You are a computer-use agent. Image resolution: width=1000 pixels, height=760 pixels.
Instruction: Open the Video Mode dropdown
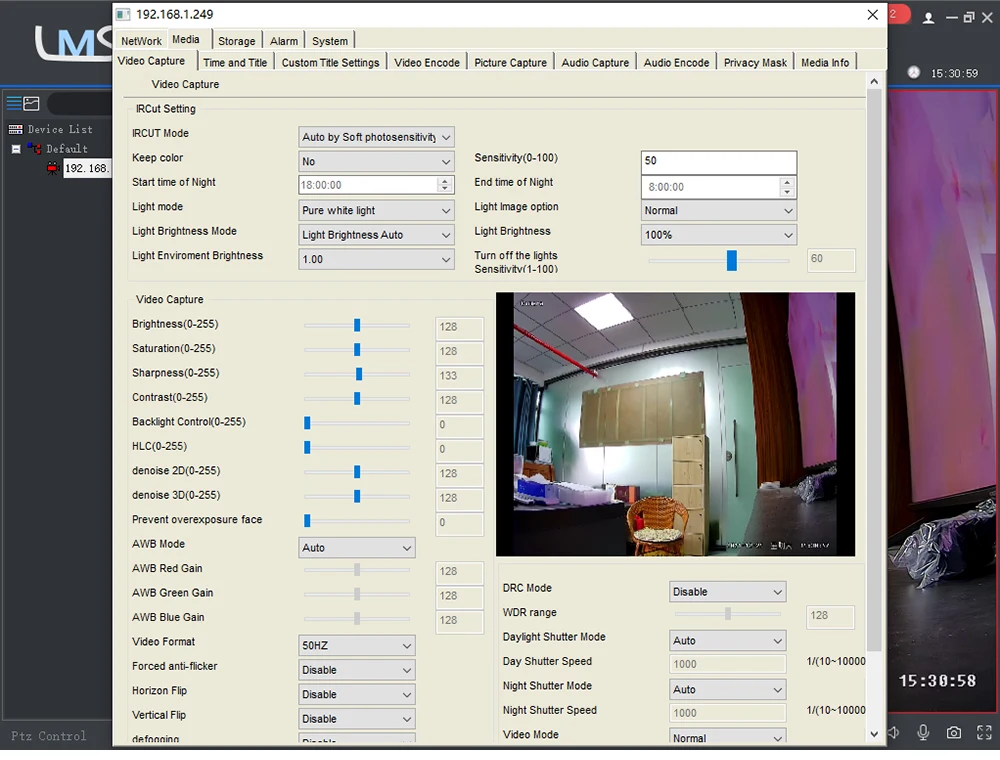tap(728, 736)
